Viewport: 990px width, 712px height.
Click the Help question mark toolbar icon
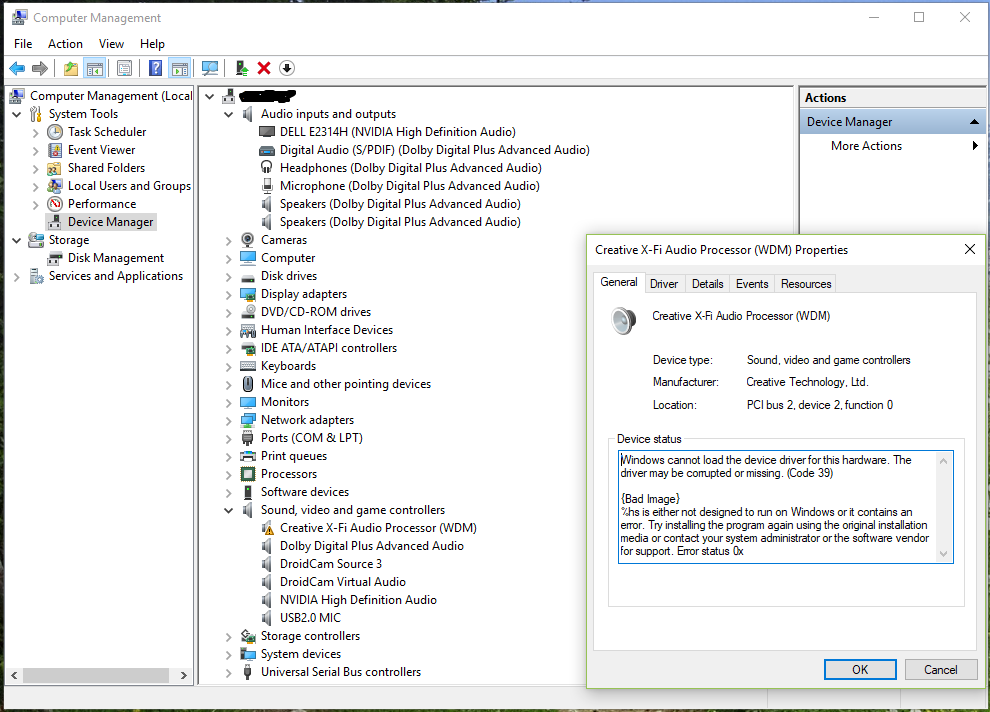point(155,68)
